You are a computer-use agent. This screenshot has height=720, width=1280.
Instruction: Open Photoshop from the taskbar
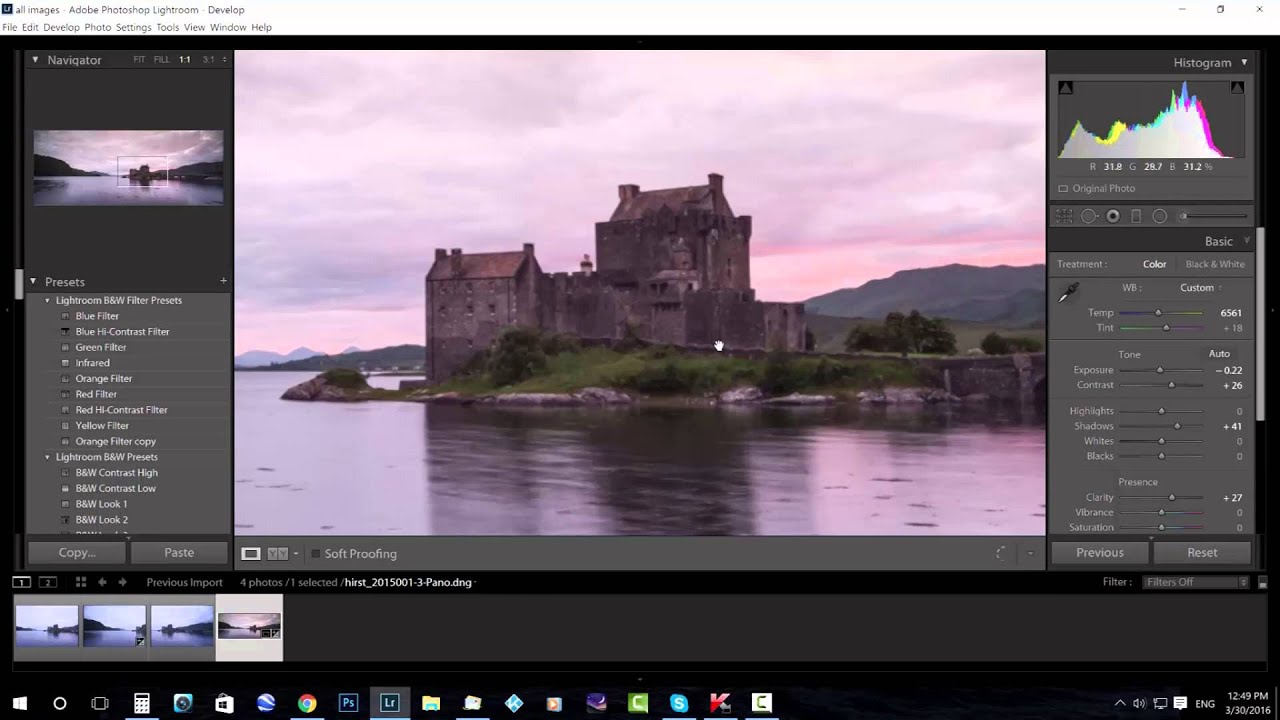[x=348, y=703]
